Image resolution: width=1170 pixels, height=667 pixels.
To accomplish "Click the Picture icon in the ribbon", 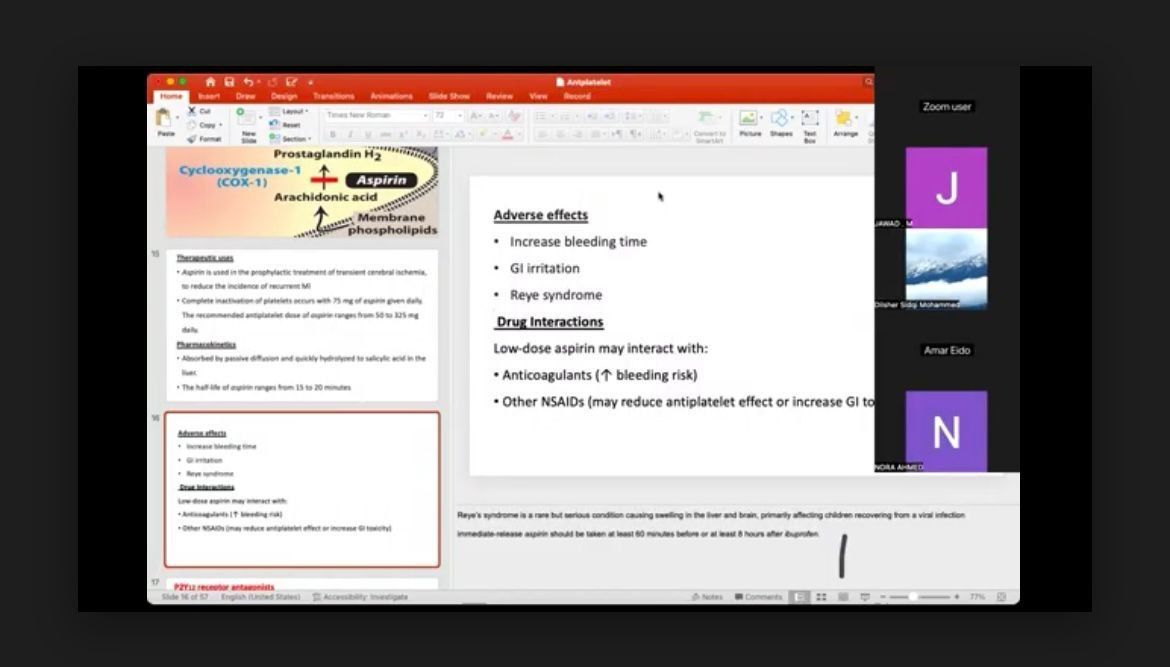I will 749,123.
